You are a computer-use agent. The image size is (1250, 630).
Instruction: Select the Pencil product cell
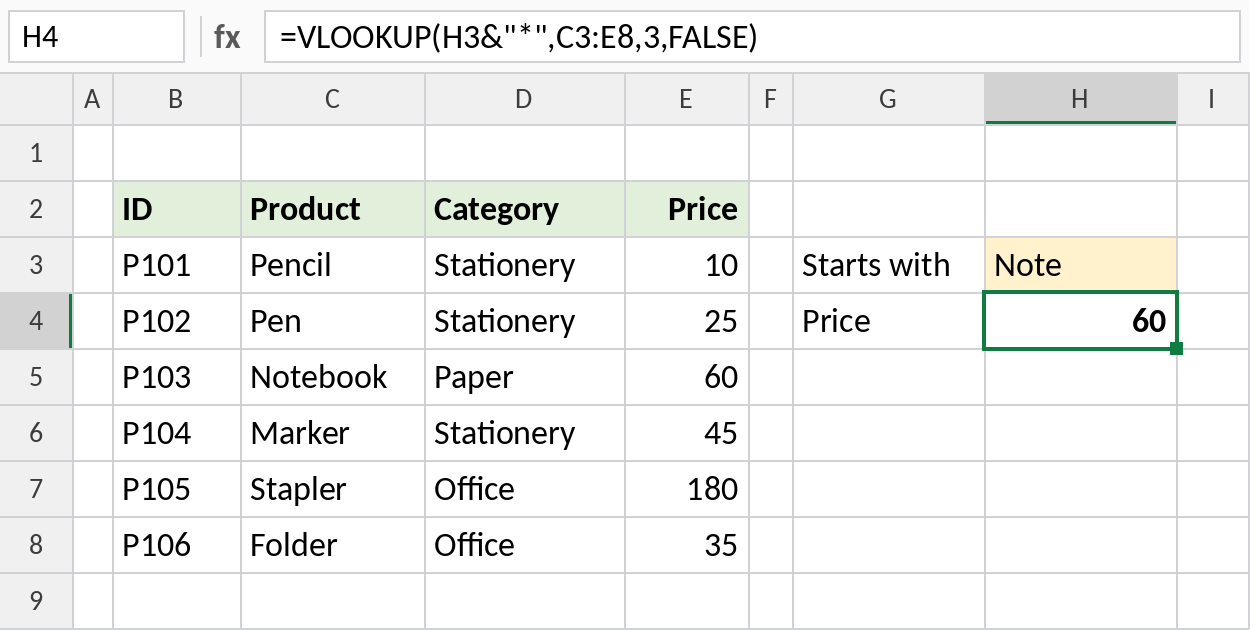[x=333, y=265]
